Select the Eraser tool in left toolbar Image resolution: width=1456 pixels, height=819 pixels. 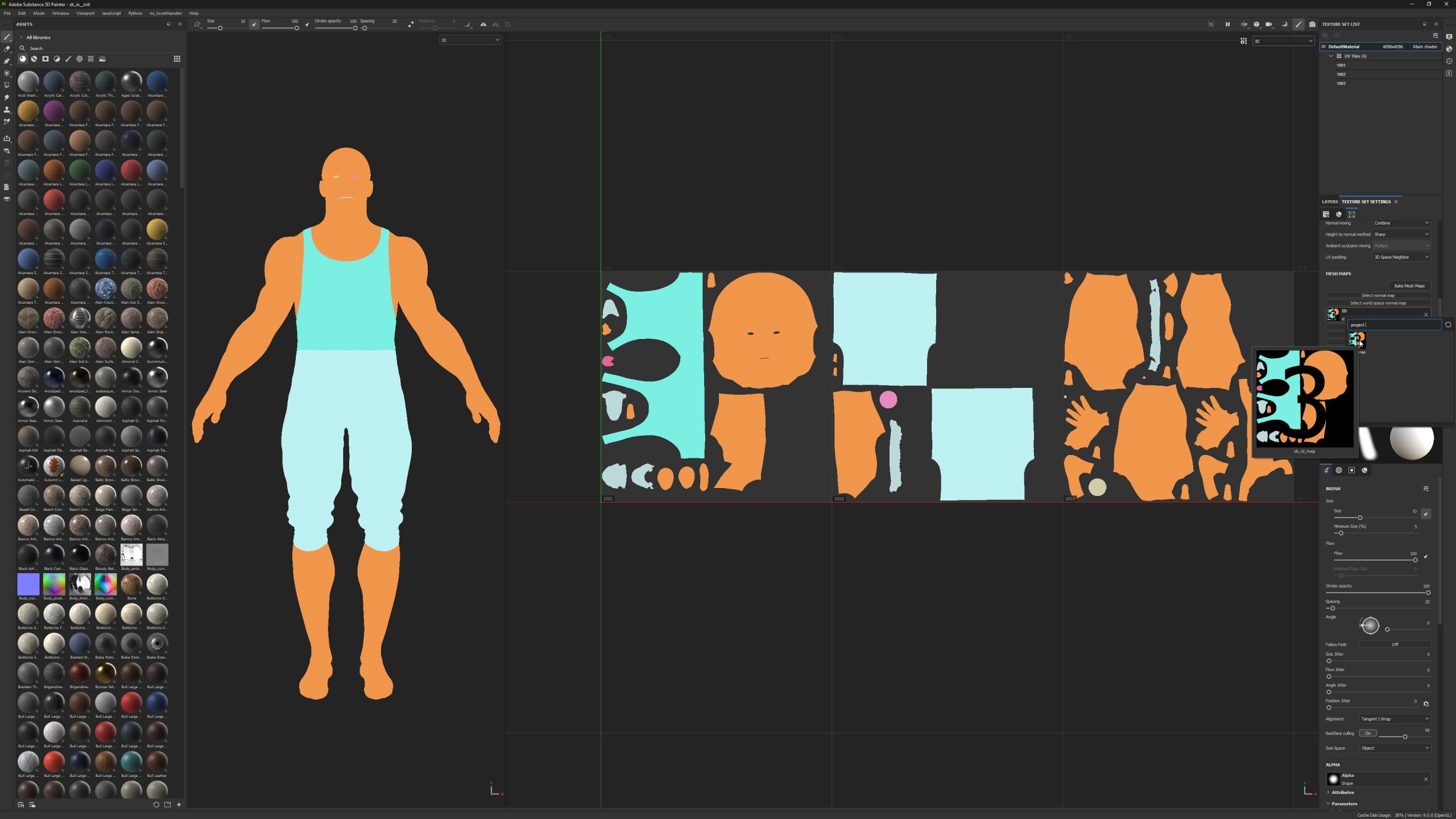tap(7, 49)
